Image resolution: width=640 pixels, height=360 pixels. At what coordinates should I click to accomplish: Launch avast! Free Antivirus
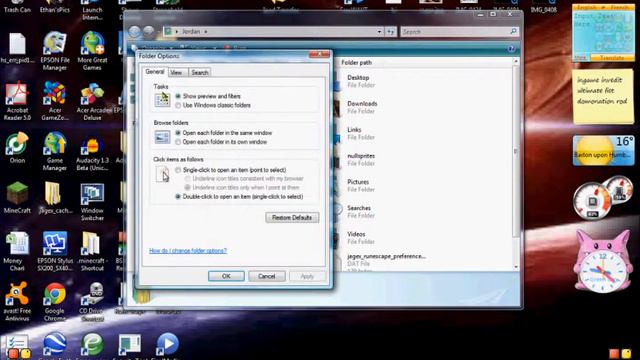17,301
